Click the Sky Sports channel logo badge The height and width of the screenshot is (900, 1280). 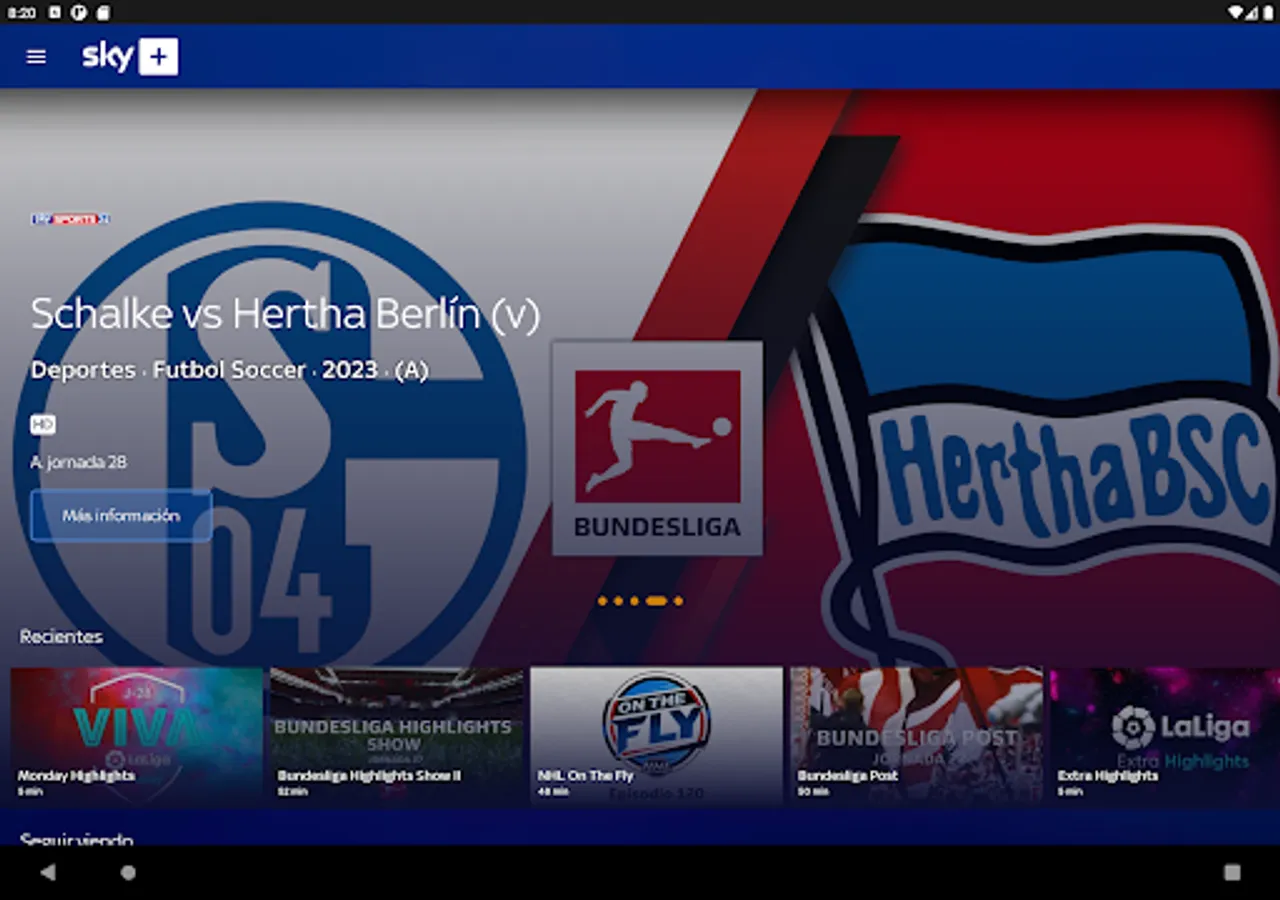(x=70, y=219)
